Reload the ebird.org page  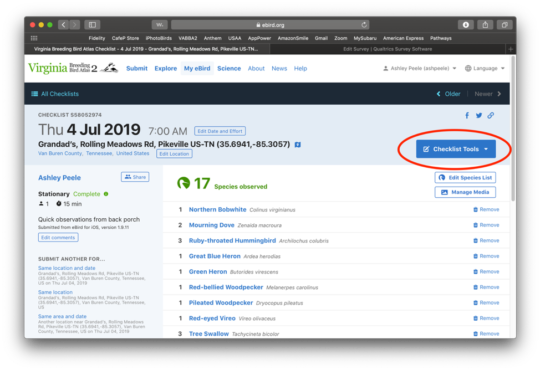pyautogui.click(x=364, y=25)
